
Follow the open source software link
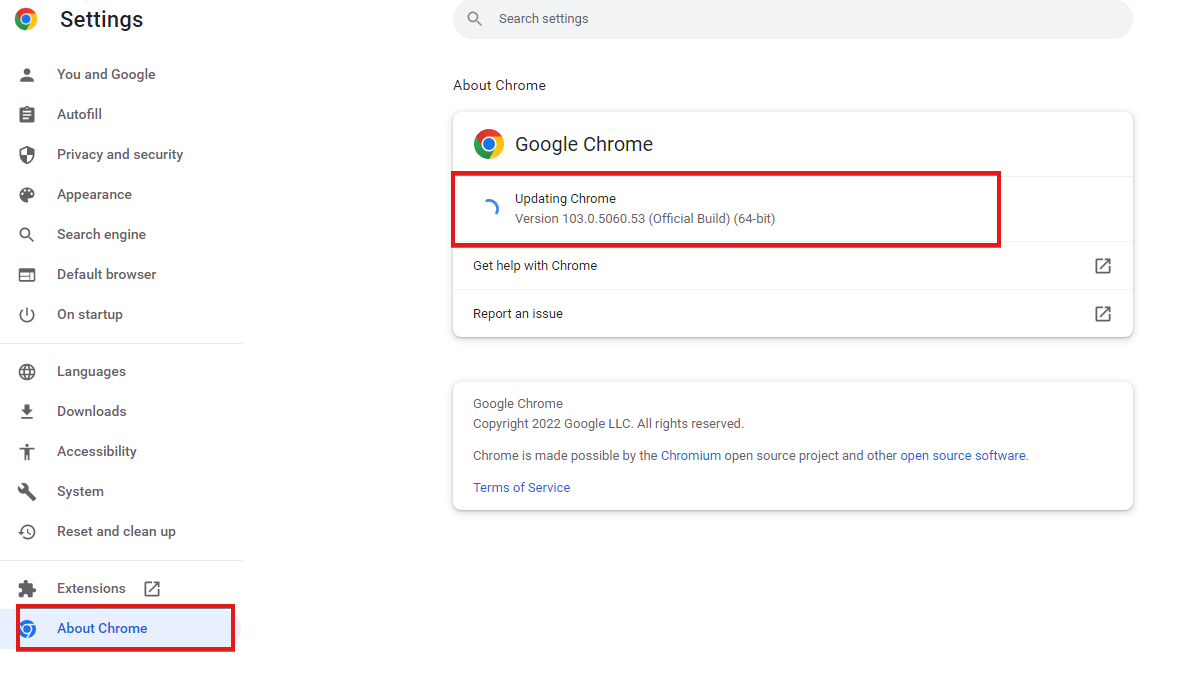point(962,456)
